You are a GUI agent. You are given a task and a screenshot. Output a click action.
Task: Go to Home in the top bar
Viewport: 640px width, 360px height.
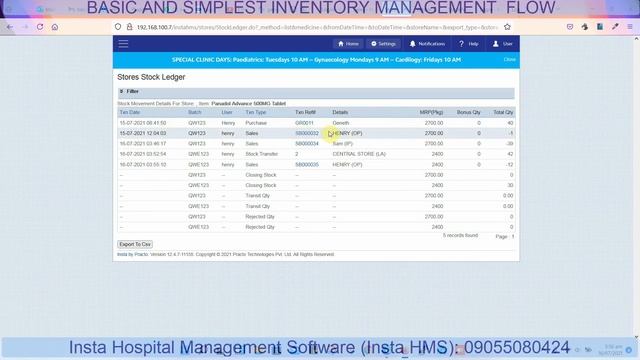(348, 44)
